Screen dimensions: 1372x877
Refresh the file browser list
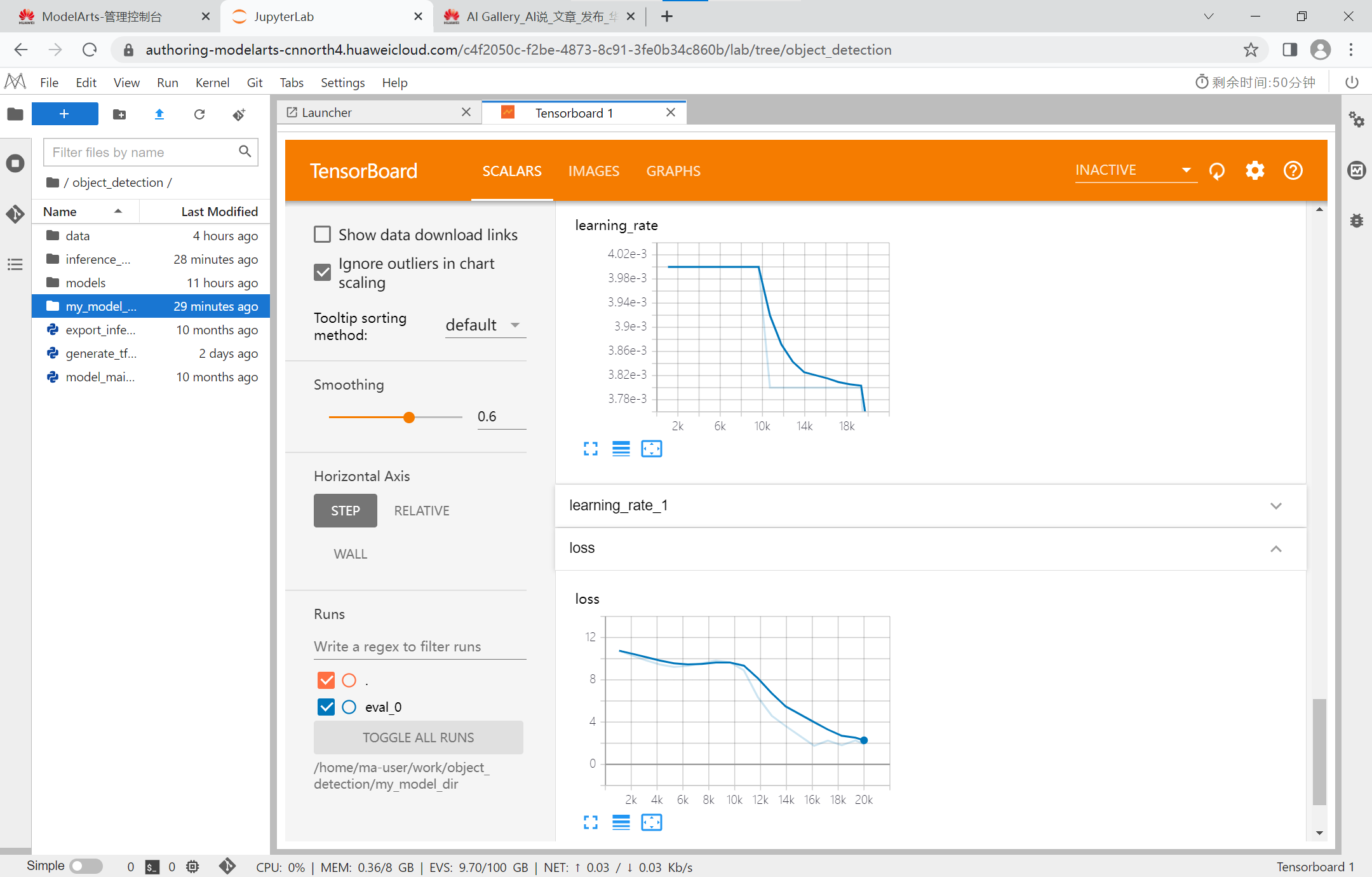coord(199,114)
